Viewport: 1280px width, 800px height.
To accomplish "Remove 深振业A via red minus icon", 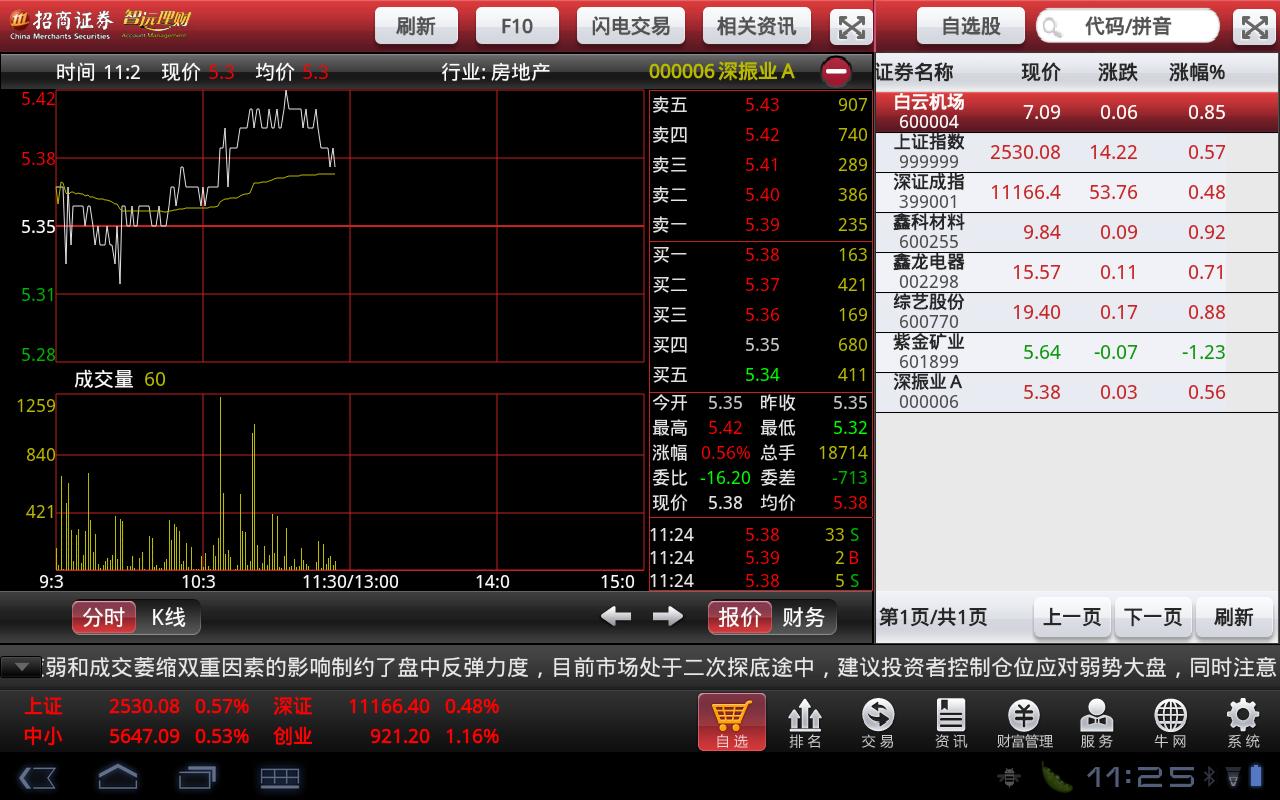I will (x=836, y=72).
